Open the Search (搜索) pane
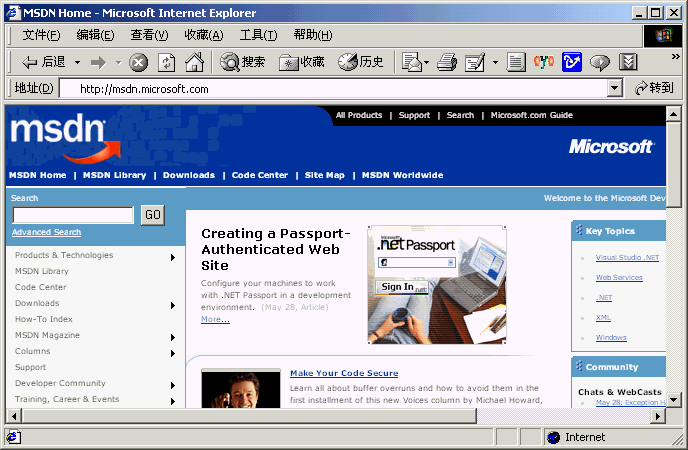 242,62
